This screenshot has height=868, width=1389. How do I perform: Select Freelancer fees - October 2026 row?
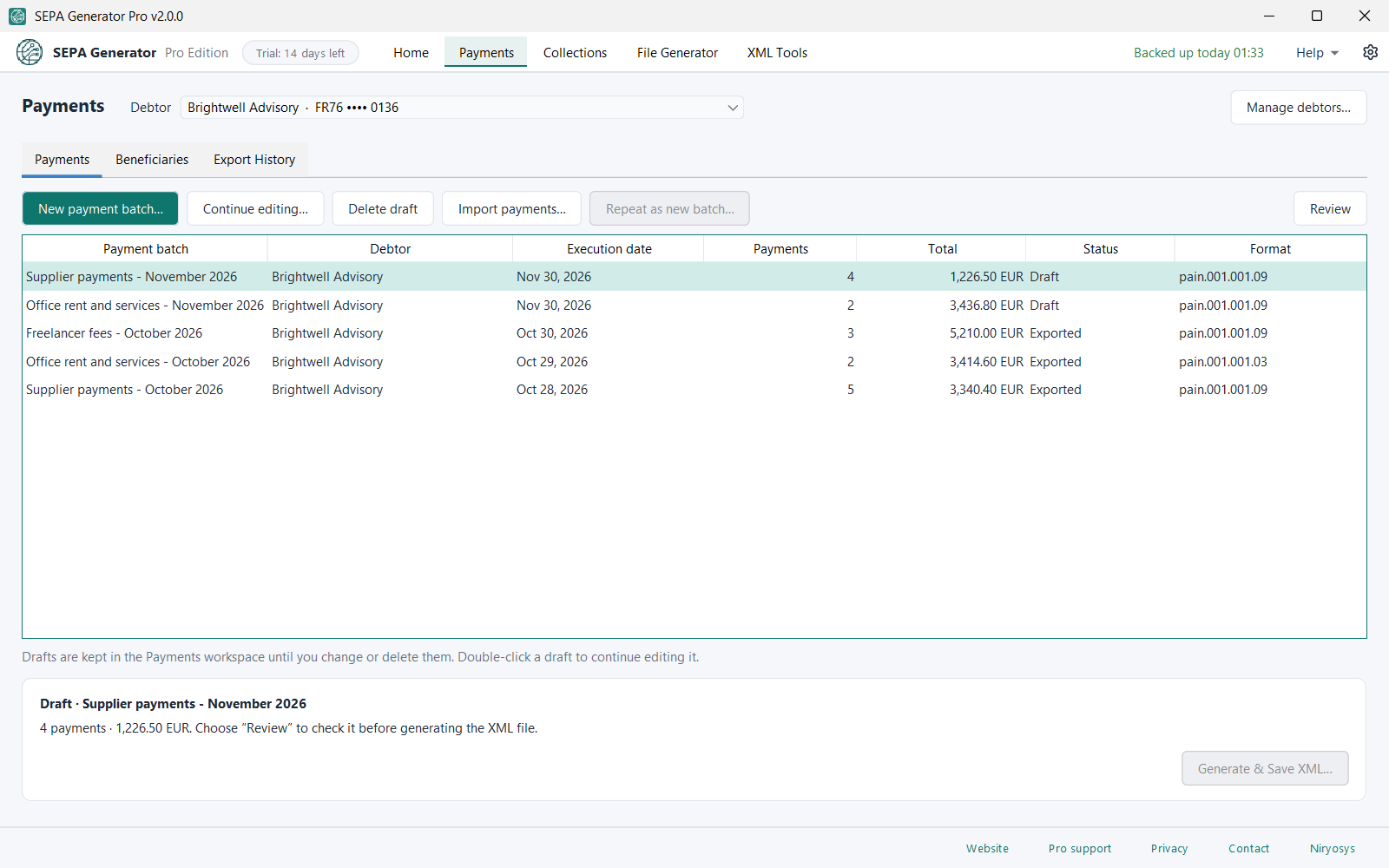pyautogui.click(x=694, y=333)
